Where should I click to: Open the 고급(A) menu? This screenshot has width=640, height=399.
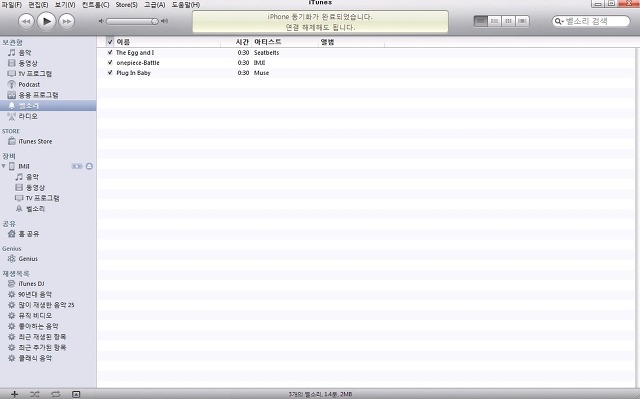(155, 5)
